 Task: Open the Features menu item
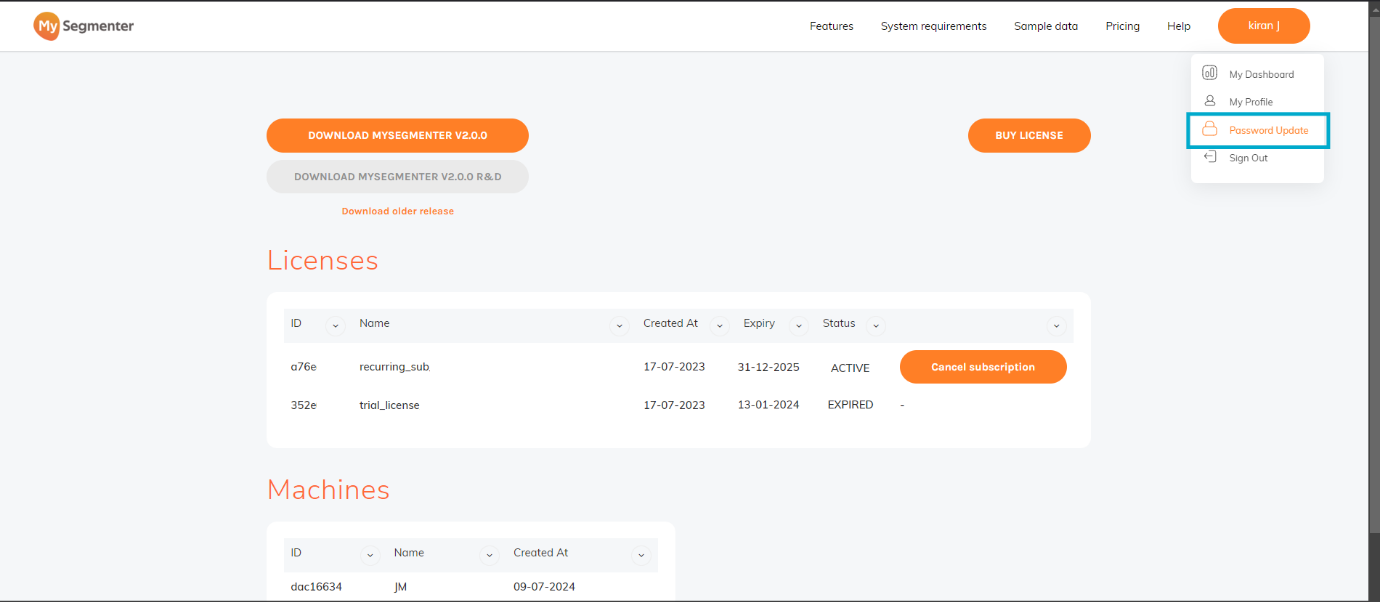tap(831, 26)
